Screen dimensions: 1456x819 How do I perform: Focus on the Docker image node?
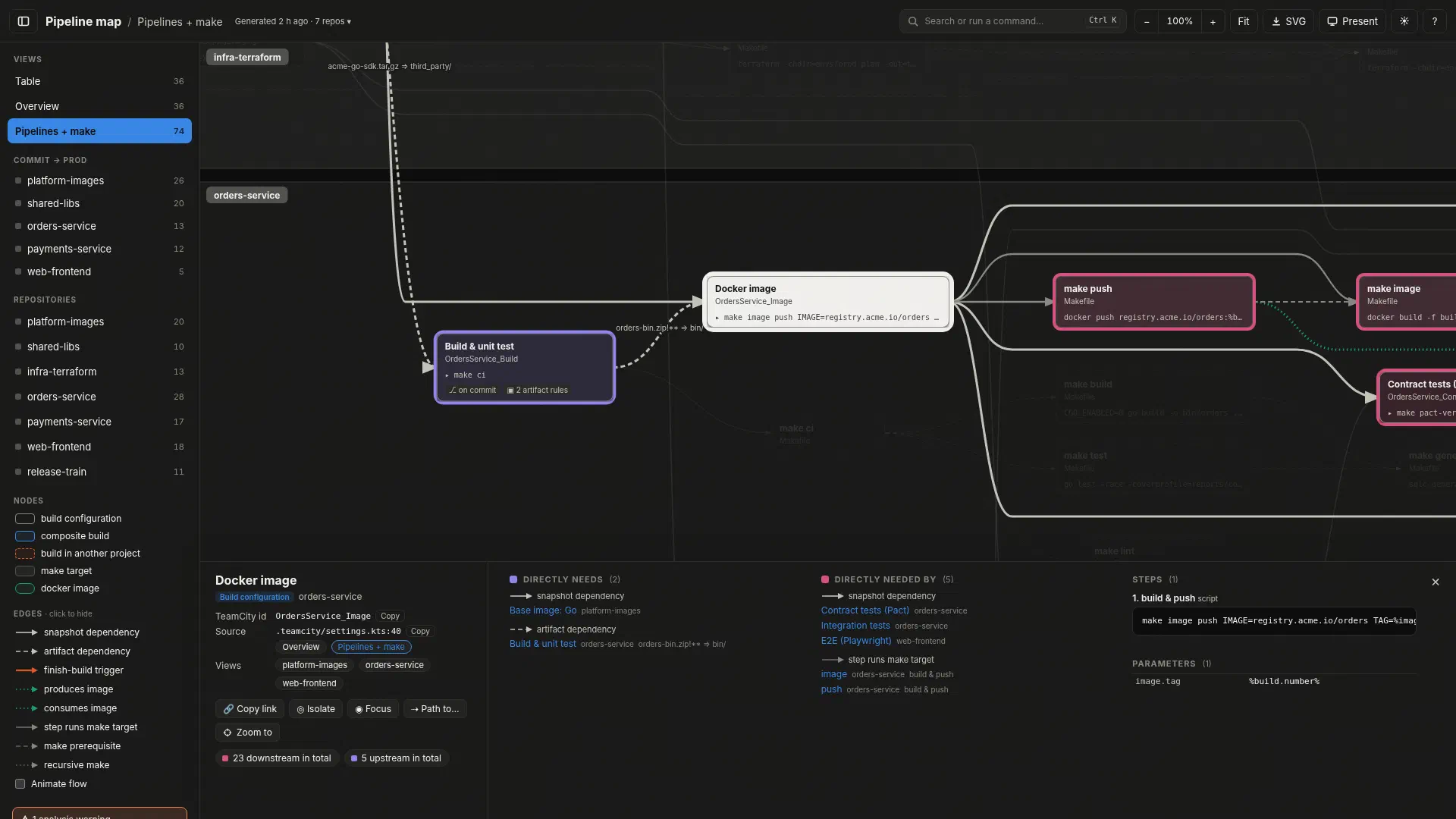click(373, 709)
